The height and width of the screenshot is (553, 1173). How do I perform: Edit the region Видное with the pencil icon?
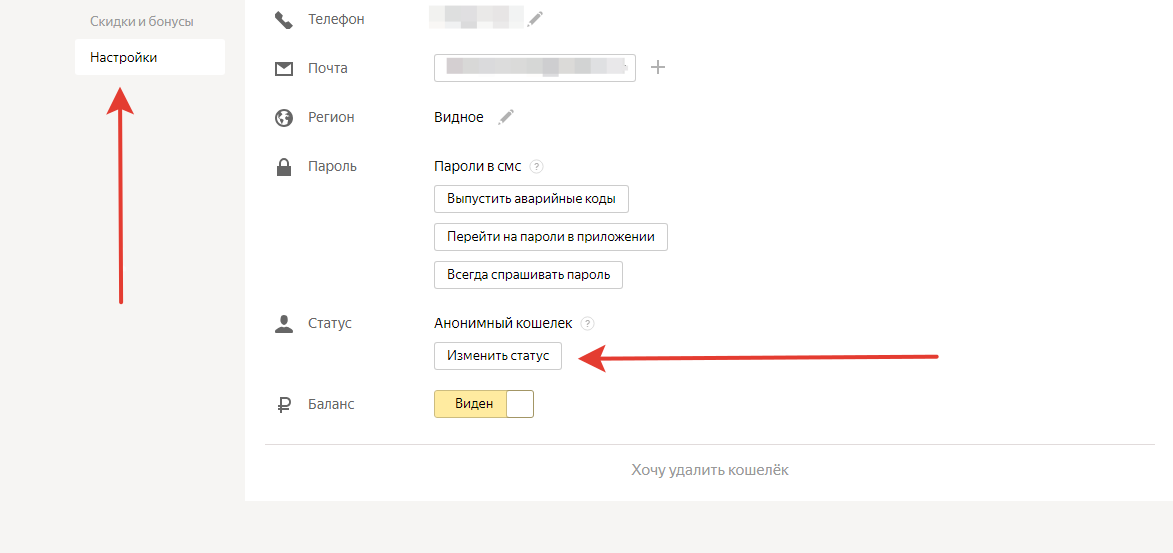click(x=506, y=117)
